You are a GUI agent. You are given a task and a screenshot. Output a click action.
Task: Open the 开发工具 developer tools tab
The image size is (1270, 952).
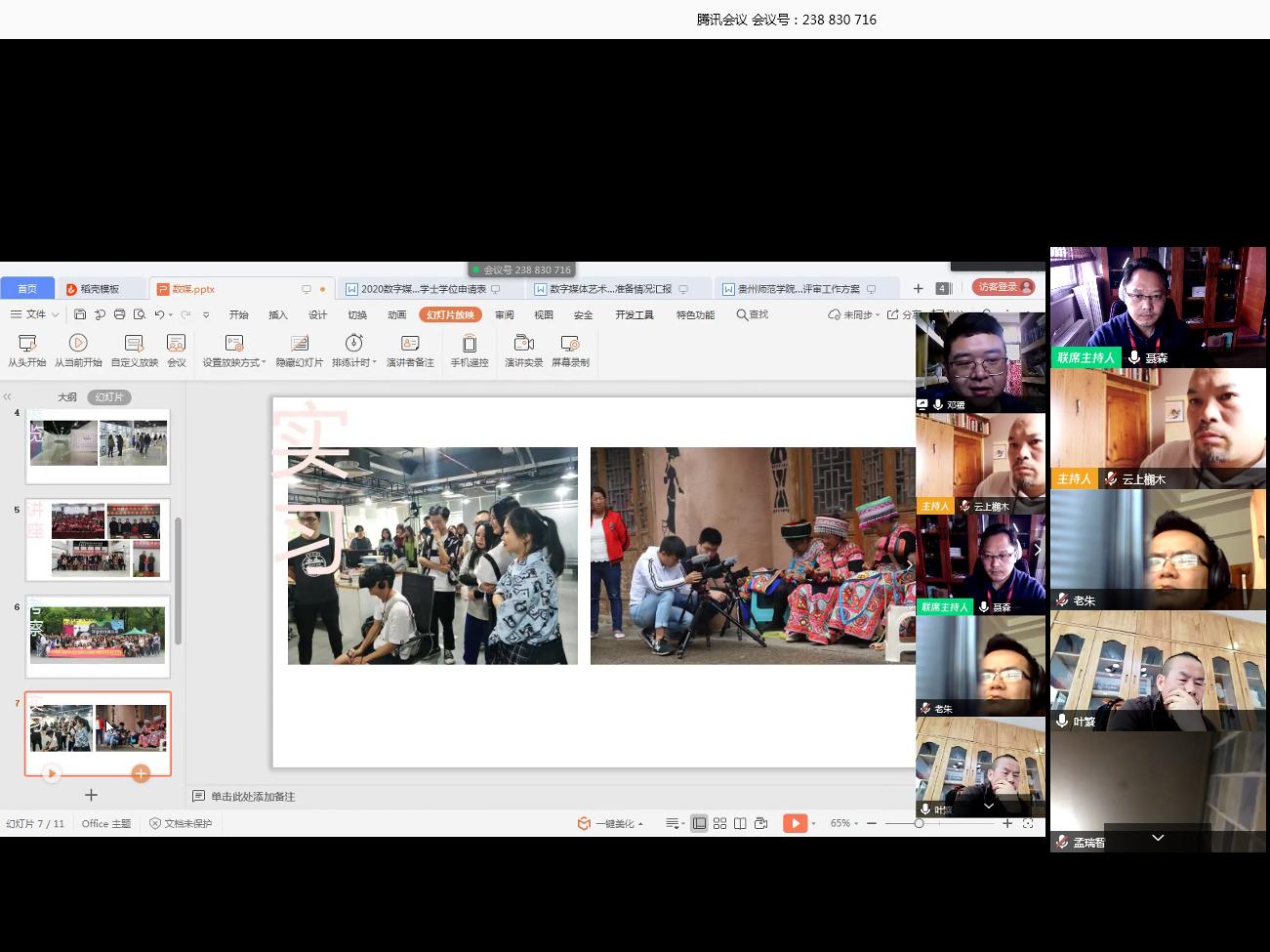635,314
